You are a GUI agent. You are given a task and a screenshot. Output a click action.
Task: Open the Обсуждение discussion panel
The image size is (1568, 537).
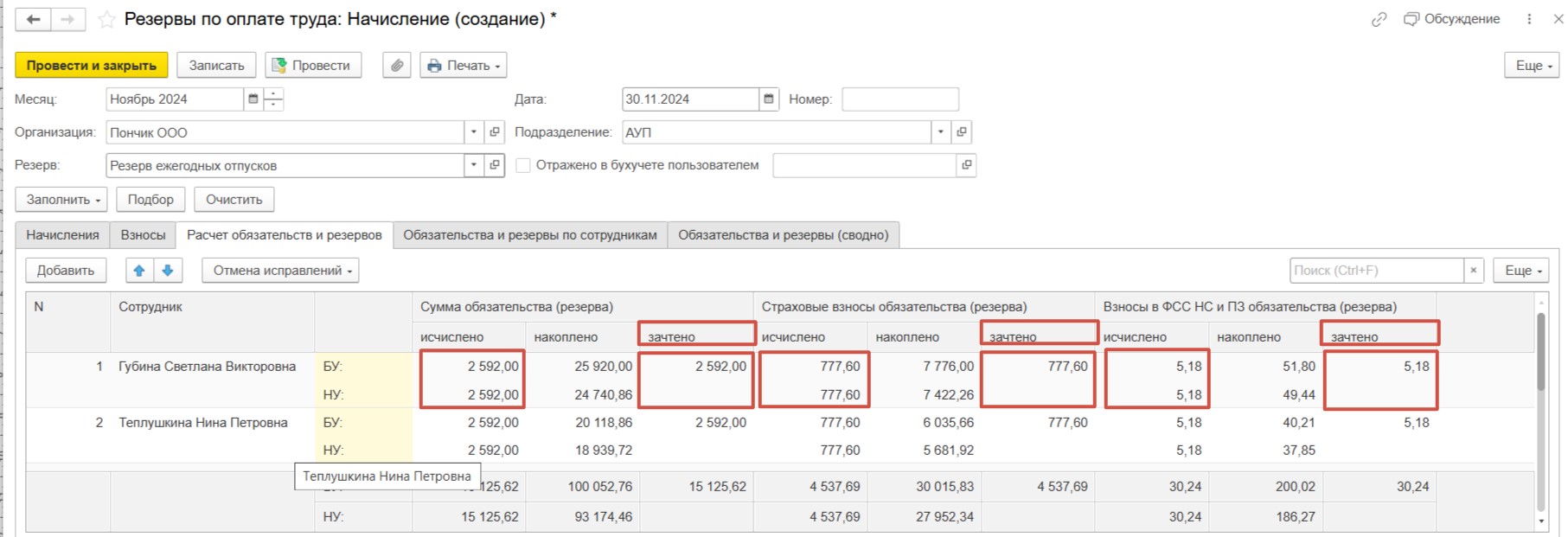(1451, 19)
